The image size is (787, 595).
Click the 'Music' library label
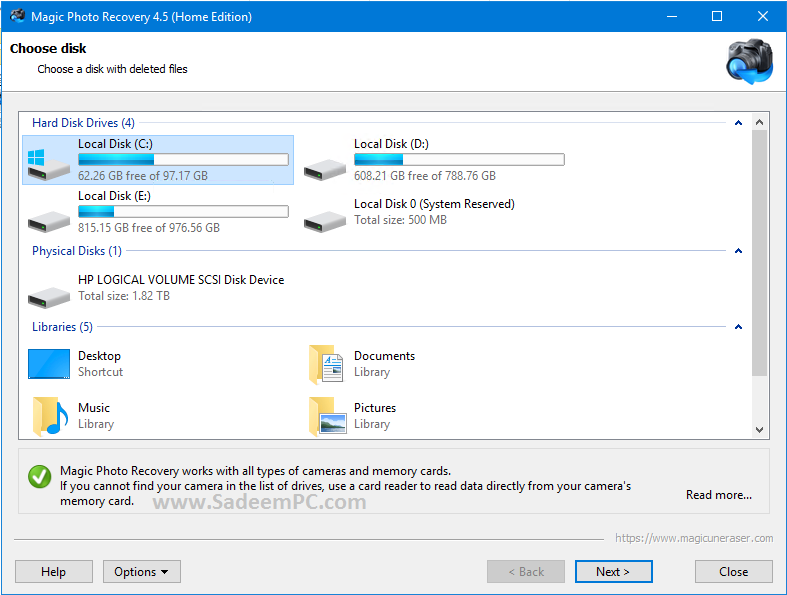point(94,408)
